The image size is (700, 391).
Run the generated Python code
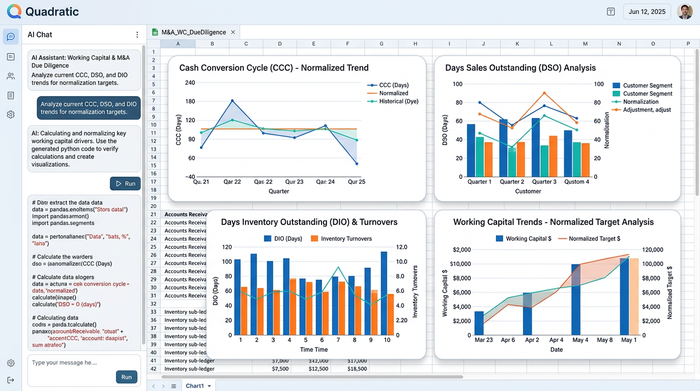[125, 183]
